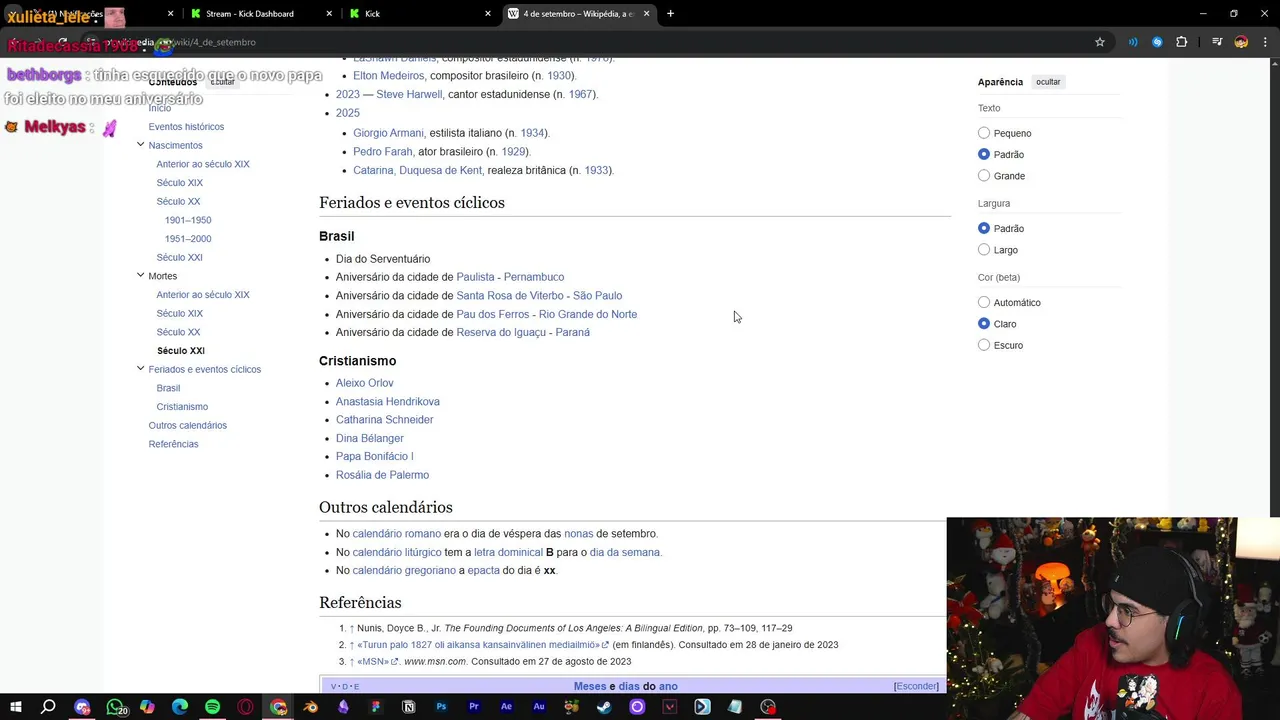Open Microsoft Edge from the taskbar
Image resolution: width=1280 pixels, height=720 pixels.
[180, 707]
